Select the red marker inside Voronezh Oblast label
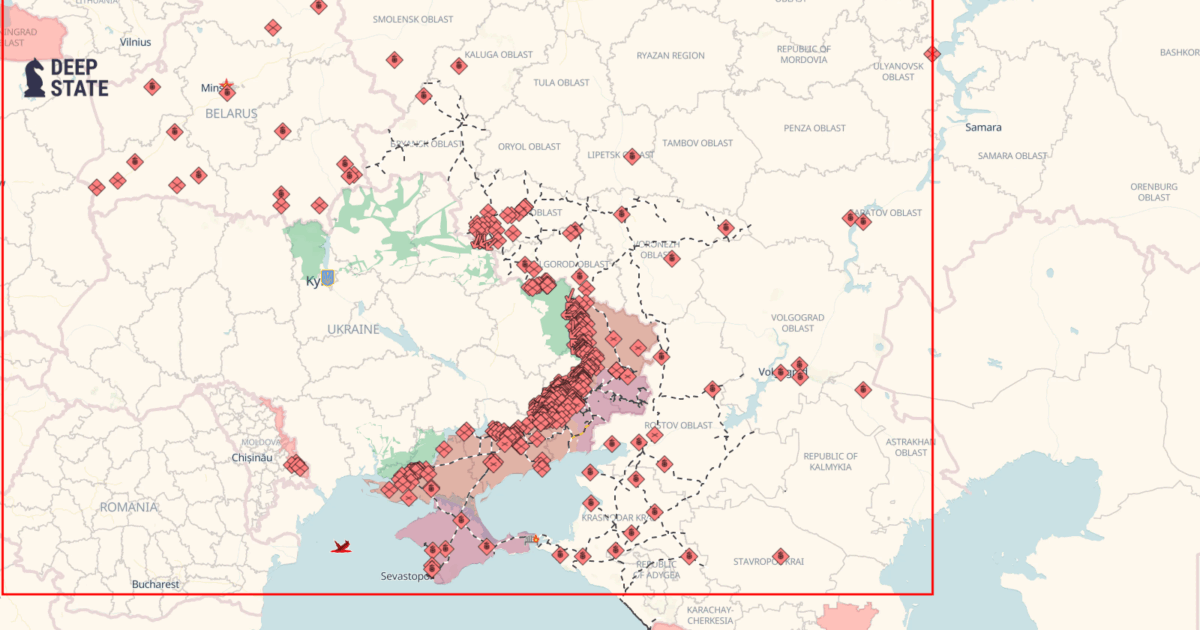The width and height of the screenshot is (1200, 630). point(672,258)
